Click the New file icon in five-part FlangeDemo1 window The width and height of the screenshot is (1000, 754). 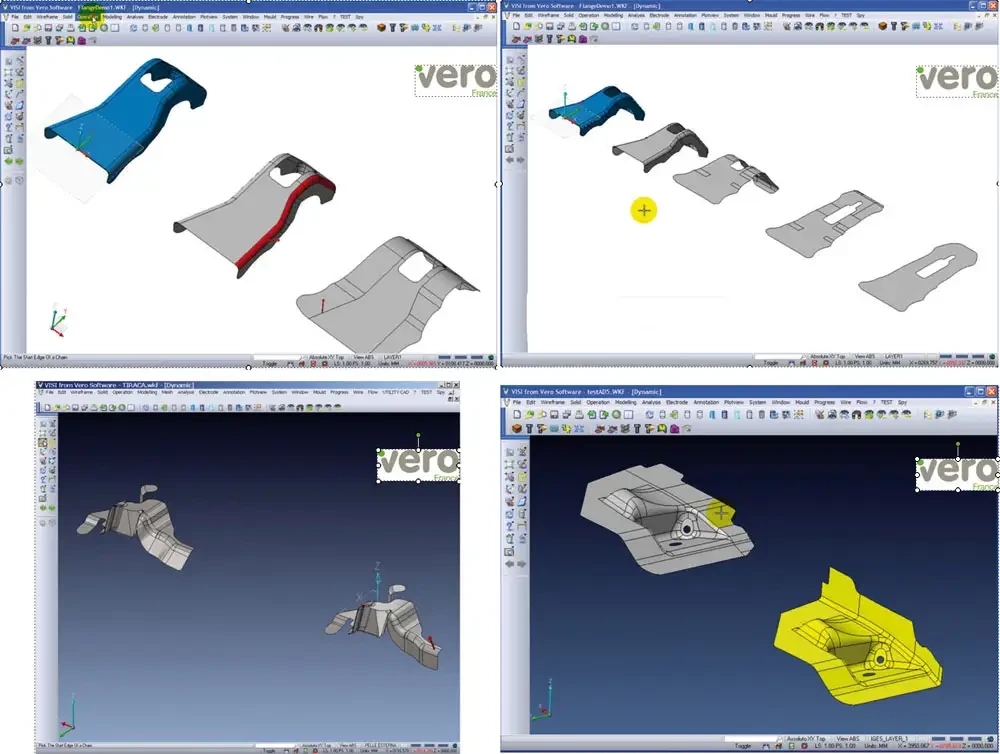pyautogui.click(x=517, y=27)
